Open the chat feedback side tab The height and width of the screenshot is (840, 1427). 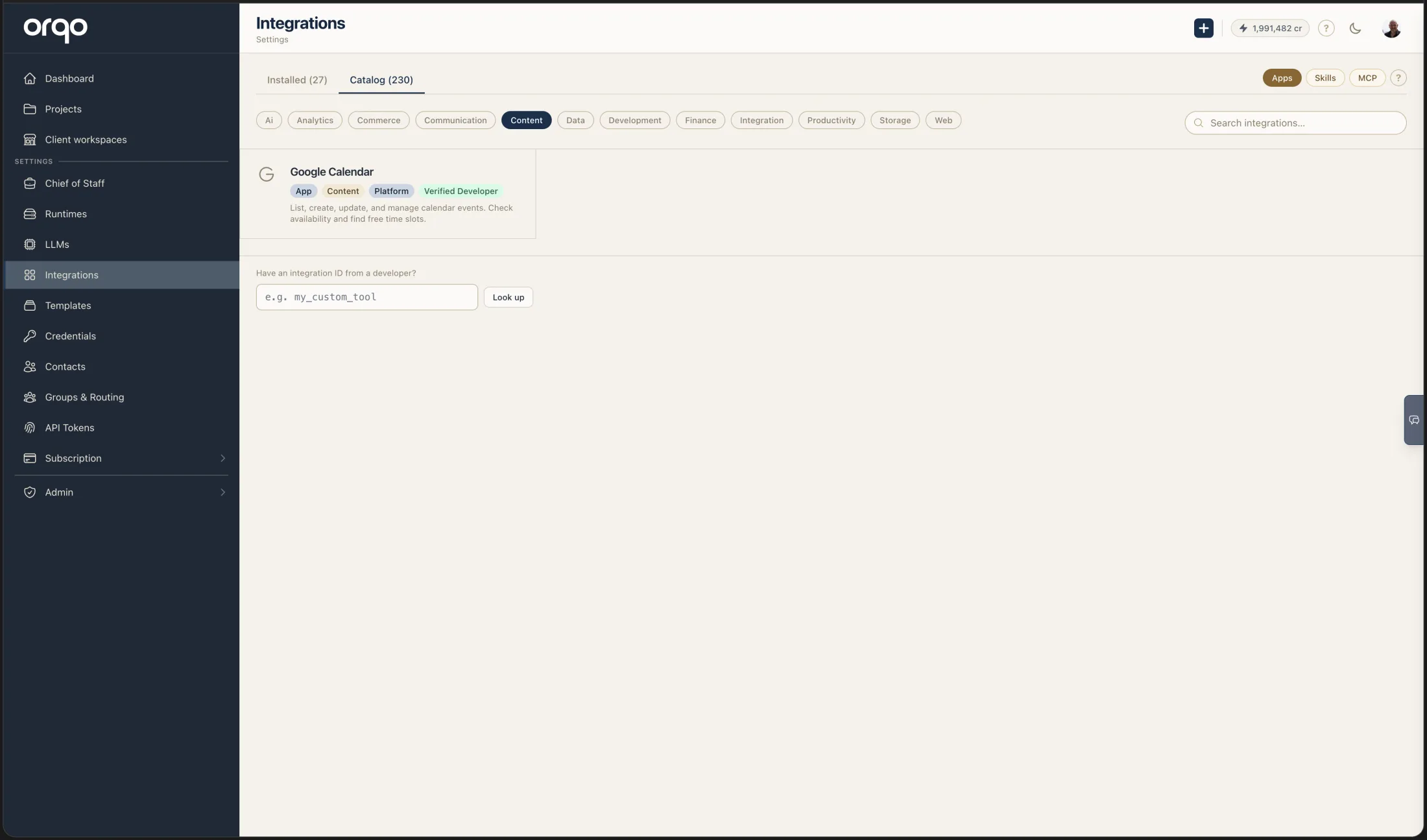[1414, 420]
